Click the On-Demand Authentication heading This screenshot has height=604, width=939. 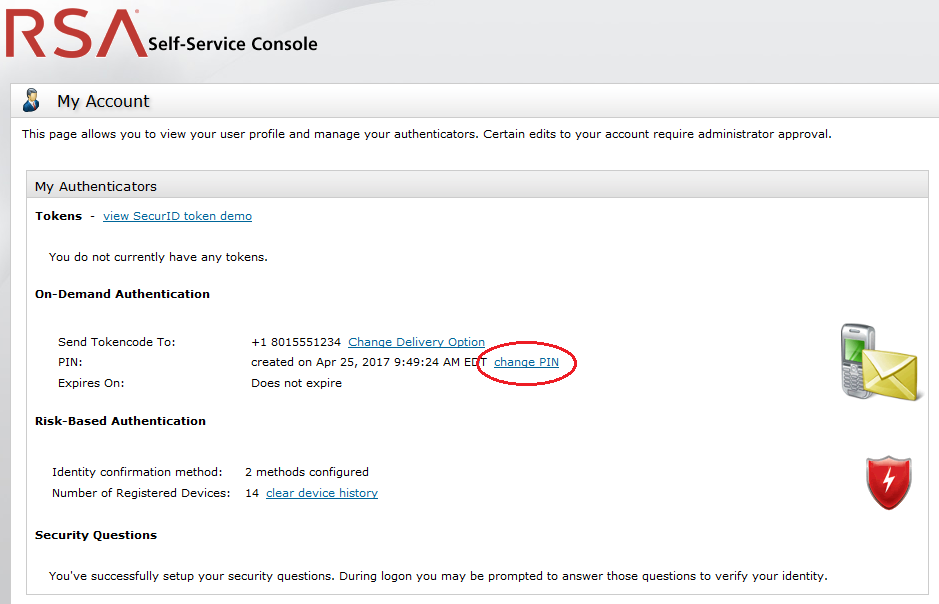point(122,294)
